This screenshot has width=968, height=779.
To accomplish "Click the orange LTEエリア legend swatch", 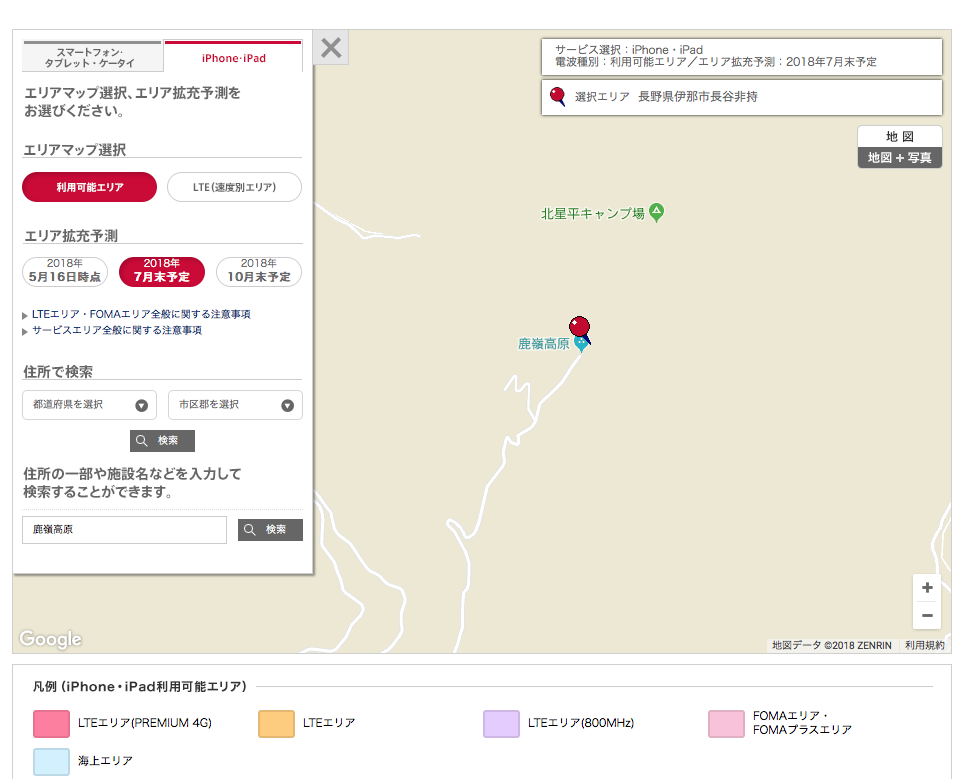I will click(276, 723).
